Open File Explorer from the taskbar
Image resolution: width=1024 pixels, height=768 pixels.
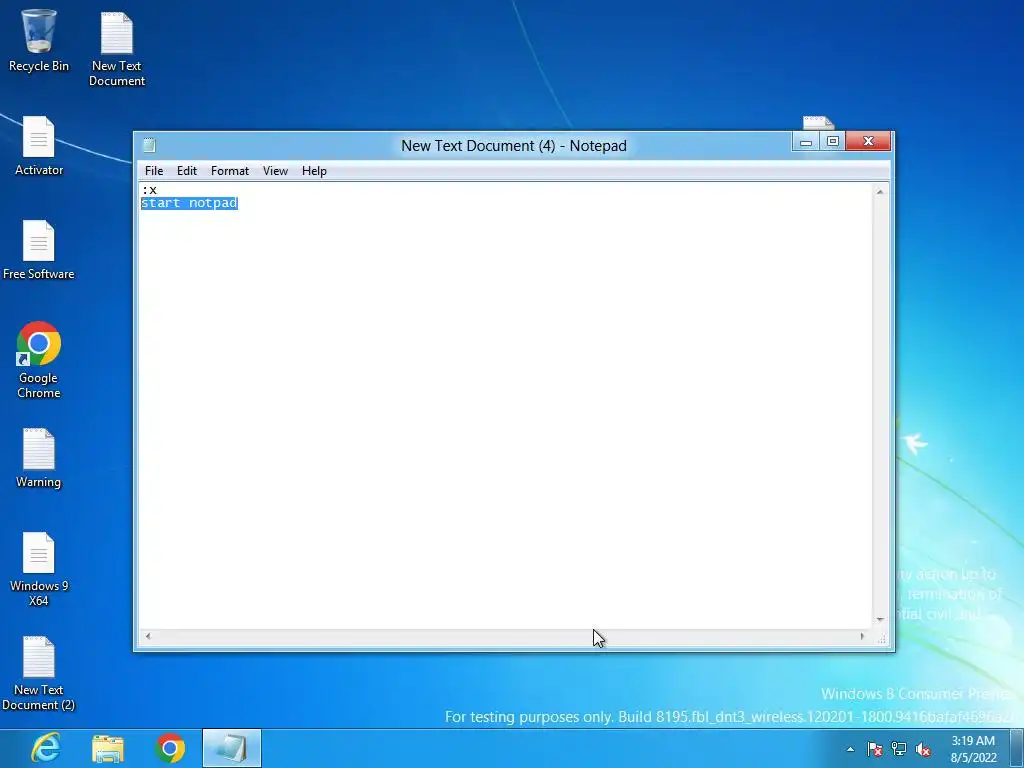click(108, 748)
